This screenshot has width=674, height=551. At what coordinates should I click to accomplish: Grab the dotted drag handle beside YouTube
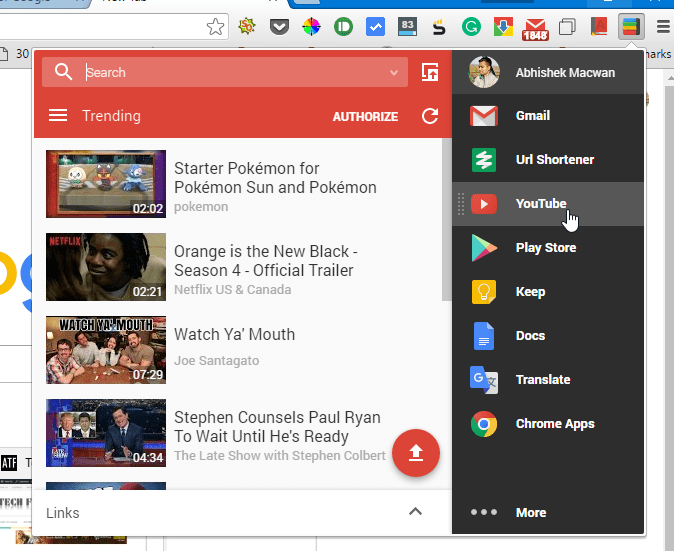tap(461, 204)
